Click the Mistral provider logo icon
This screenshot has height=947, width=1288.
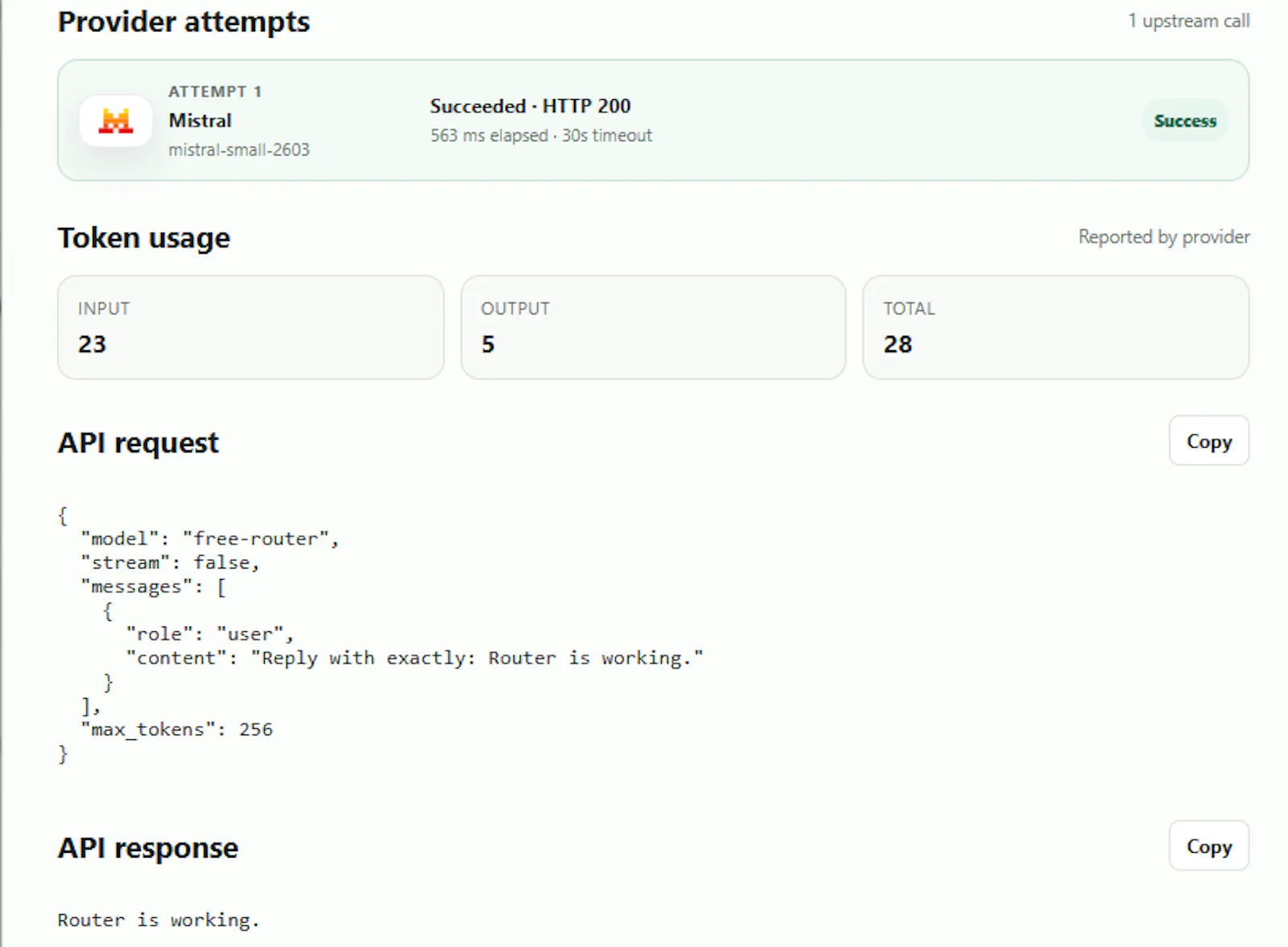tap(115, 121)
